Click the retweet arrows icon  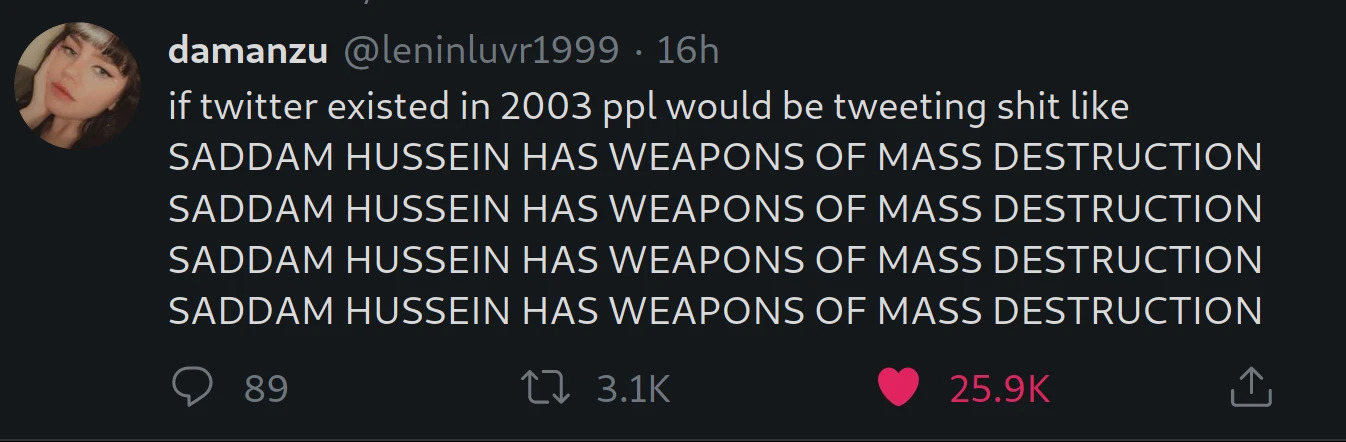tap(548, 387)
